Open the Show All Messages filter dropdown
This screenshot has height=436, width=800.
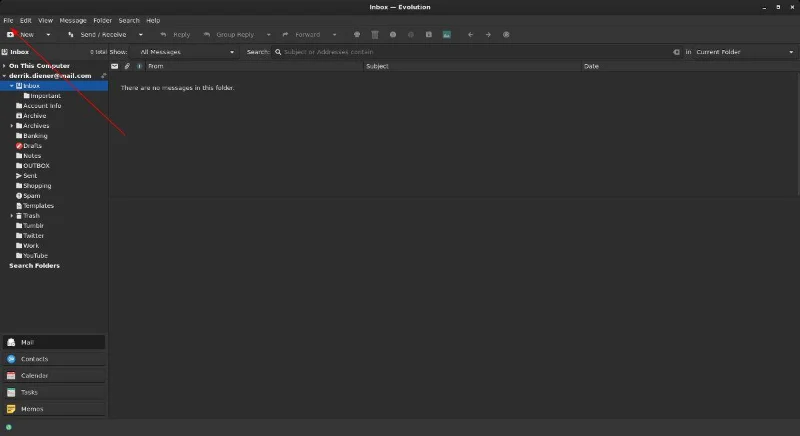click(x=186, y=52)
